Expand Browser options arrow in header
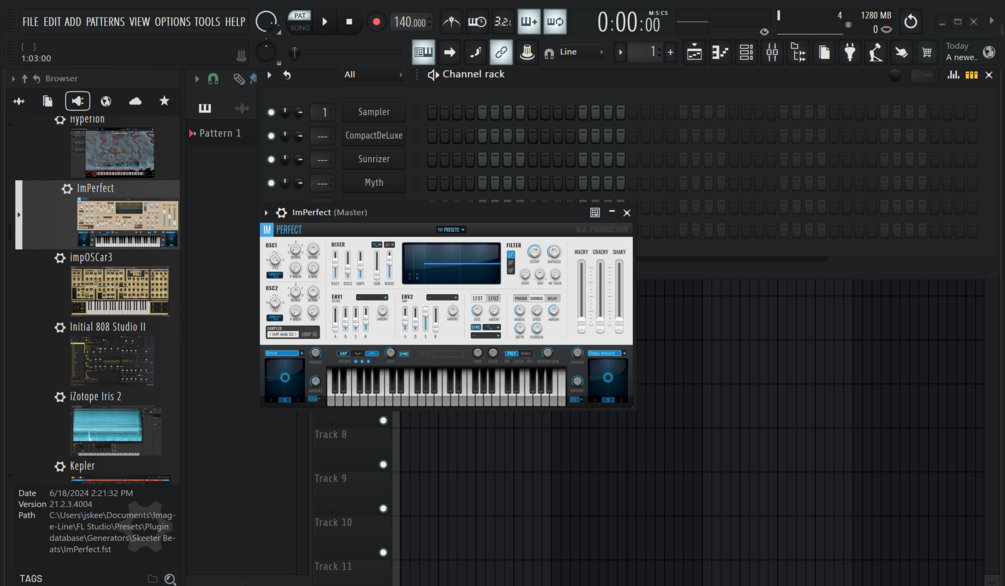1005x586 pixels. click(x=13, y=78)
